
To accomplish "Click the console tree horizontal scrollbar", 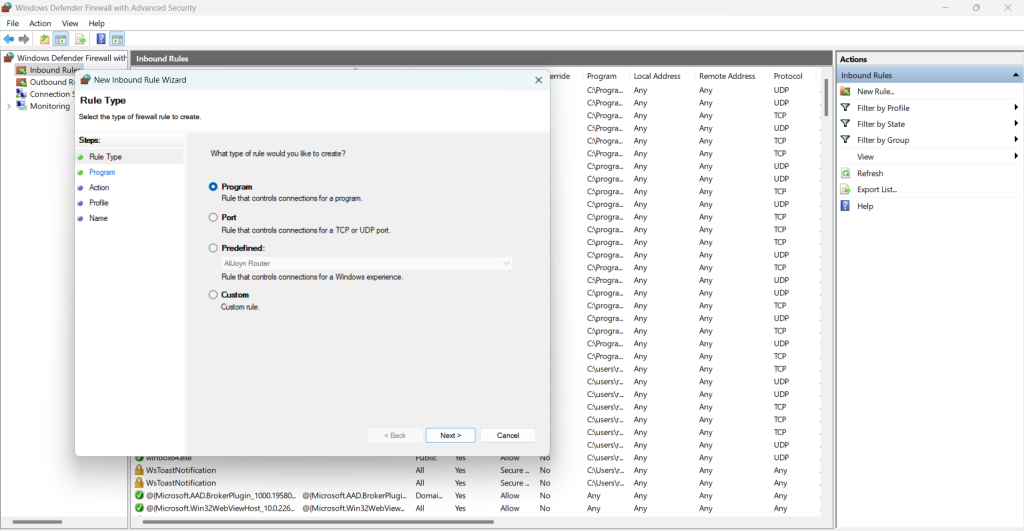I will pos(37,522).
